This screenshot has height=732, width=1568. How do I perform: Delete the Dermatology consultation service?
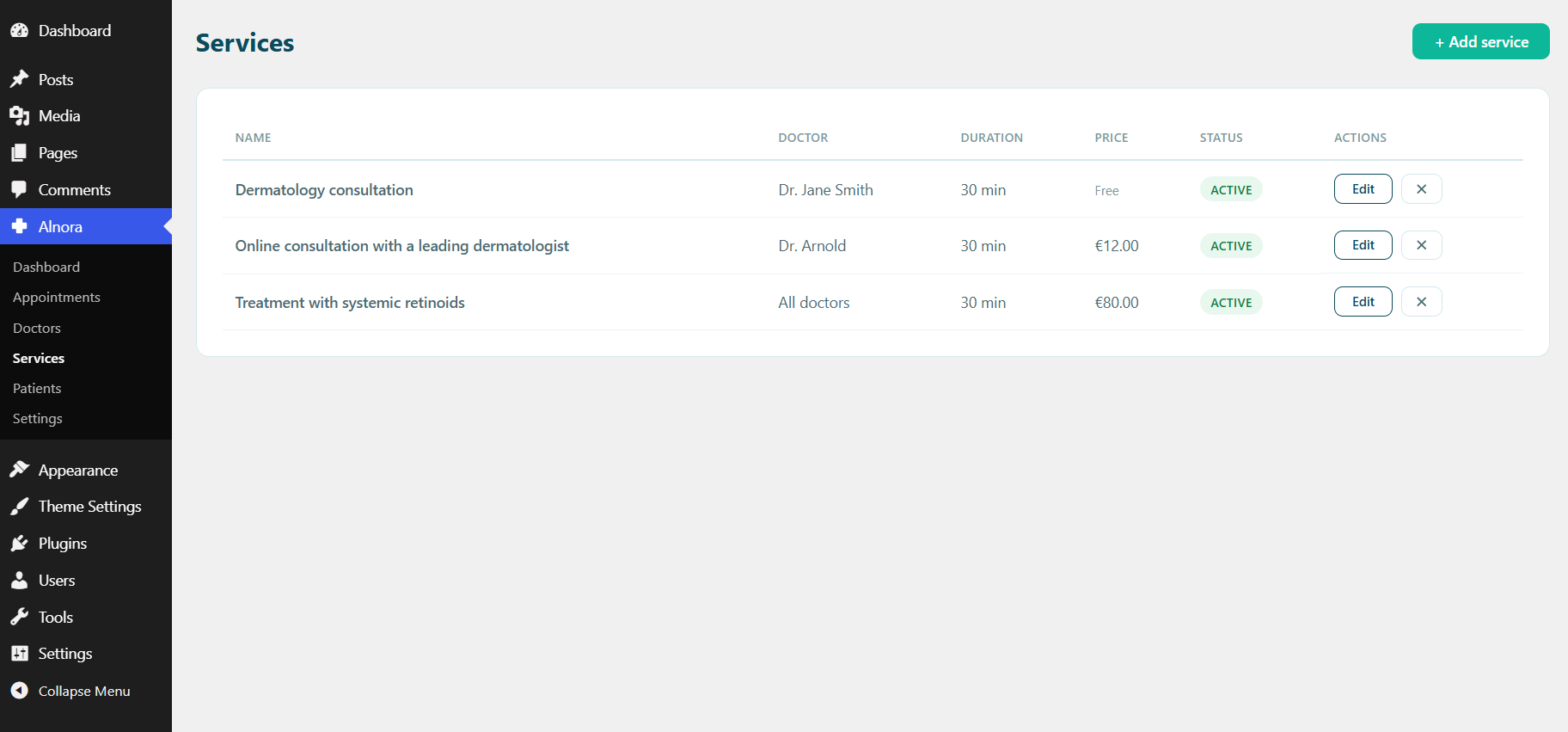coord(1421,189)
